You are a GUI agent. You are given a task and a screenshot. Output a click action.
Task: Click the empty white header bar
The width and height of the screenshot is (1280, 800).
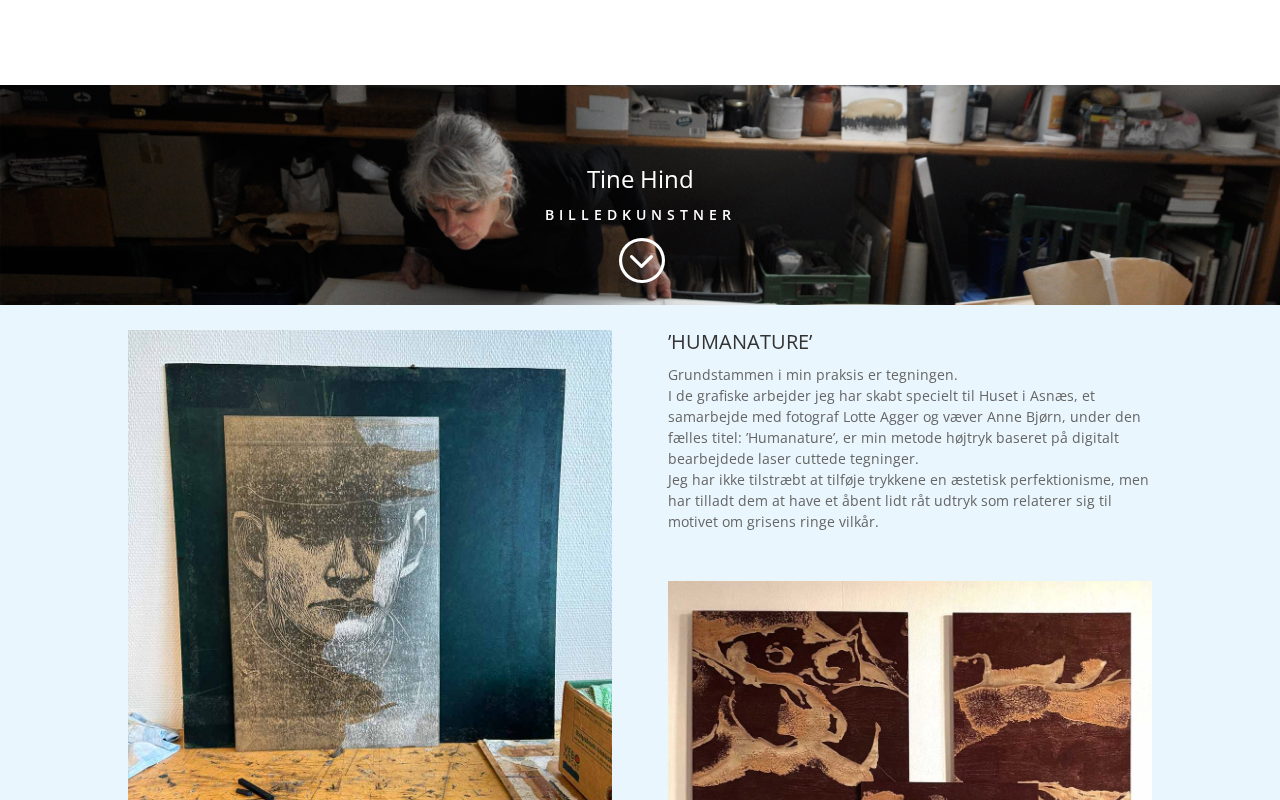(640, 42)
